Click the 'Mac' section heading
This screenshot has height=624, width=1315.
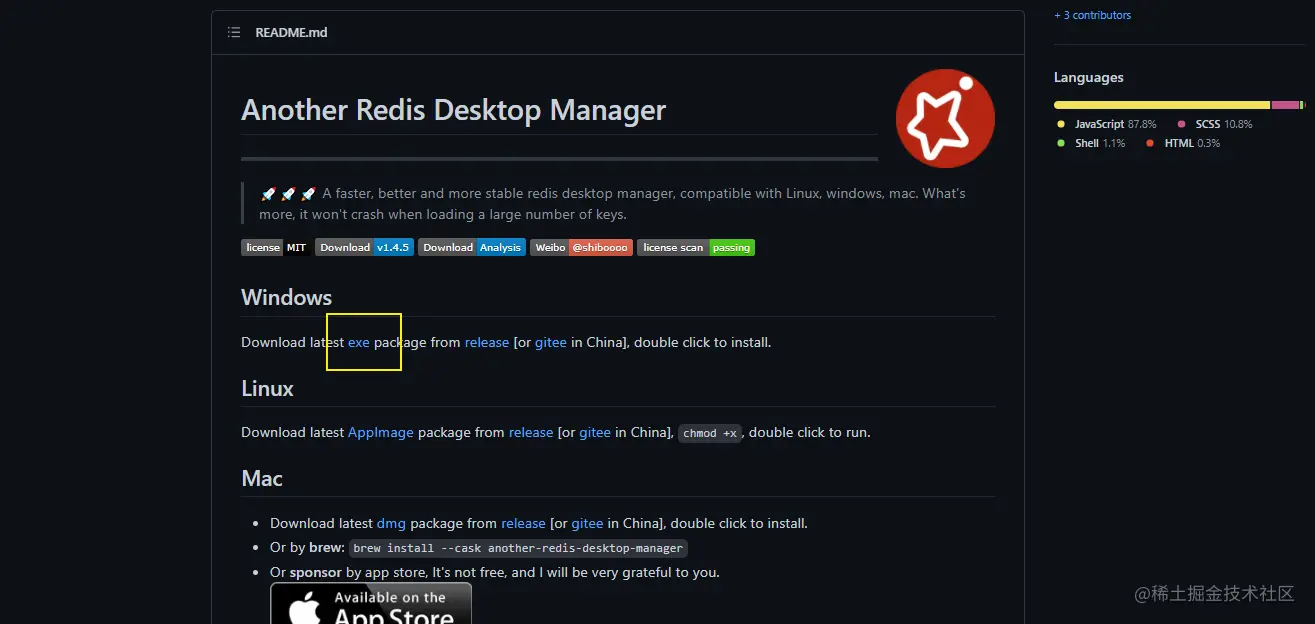[262, 478]
